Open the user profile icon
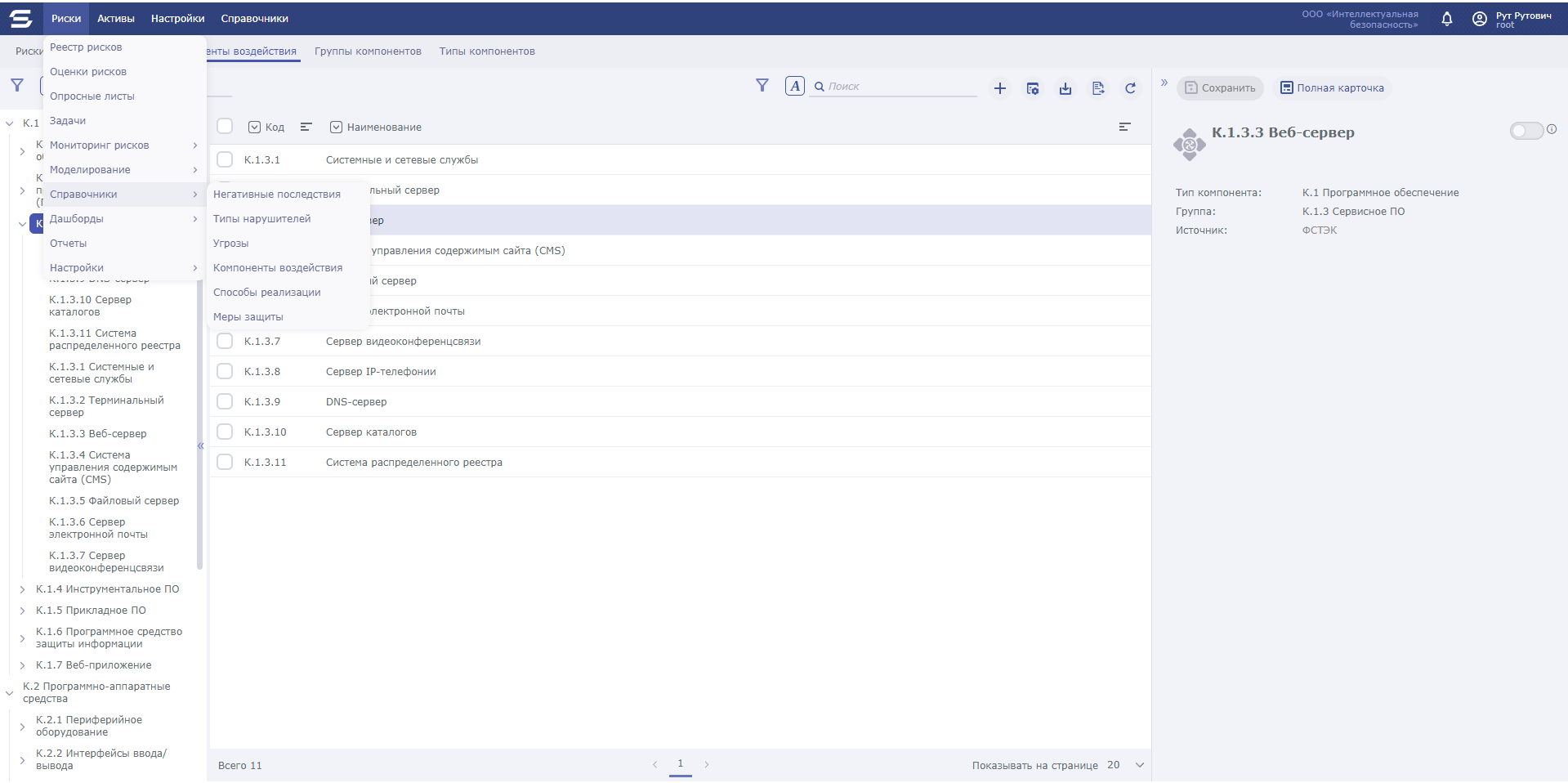 point(1480,19)
